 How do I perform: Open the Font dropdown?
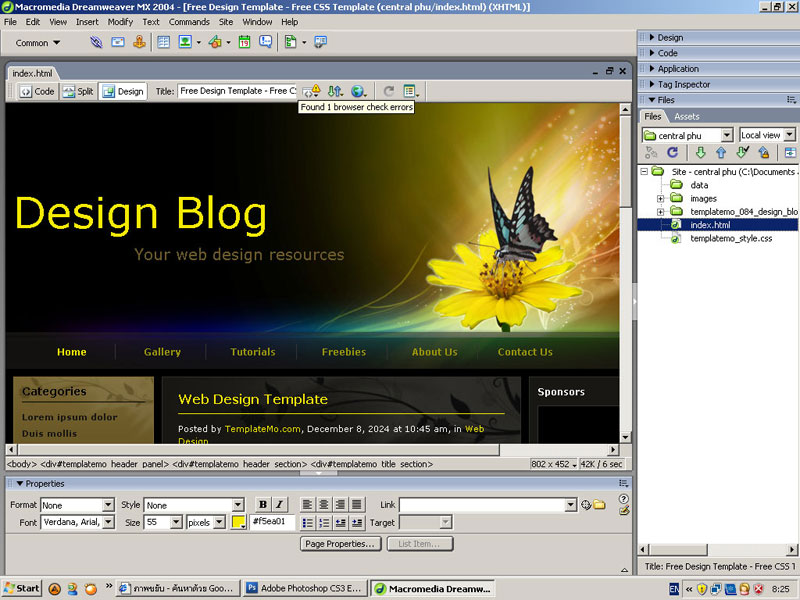tap(108, 522)
